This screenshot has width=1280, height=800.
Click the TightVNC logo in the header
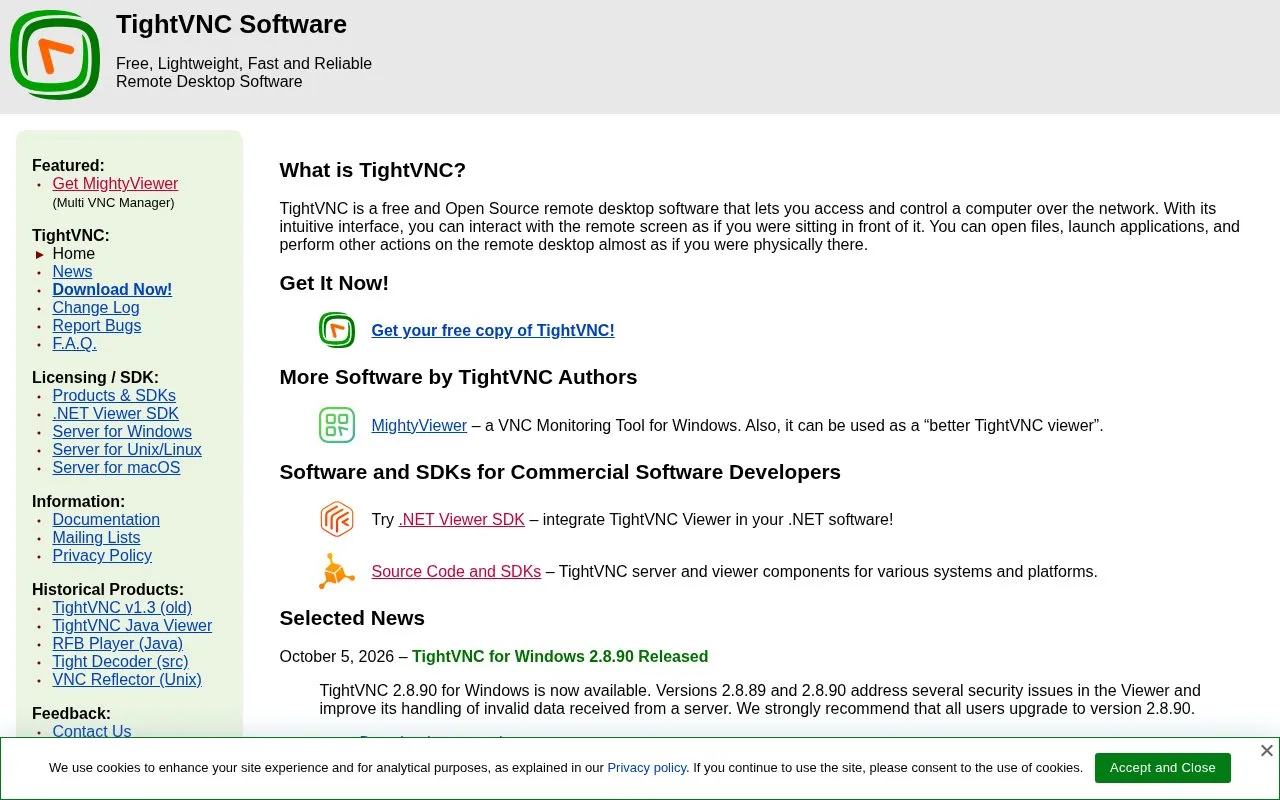(55, 55)
